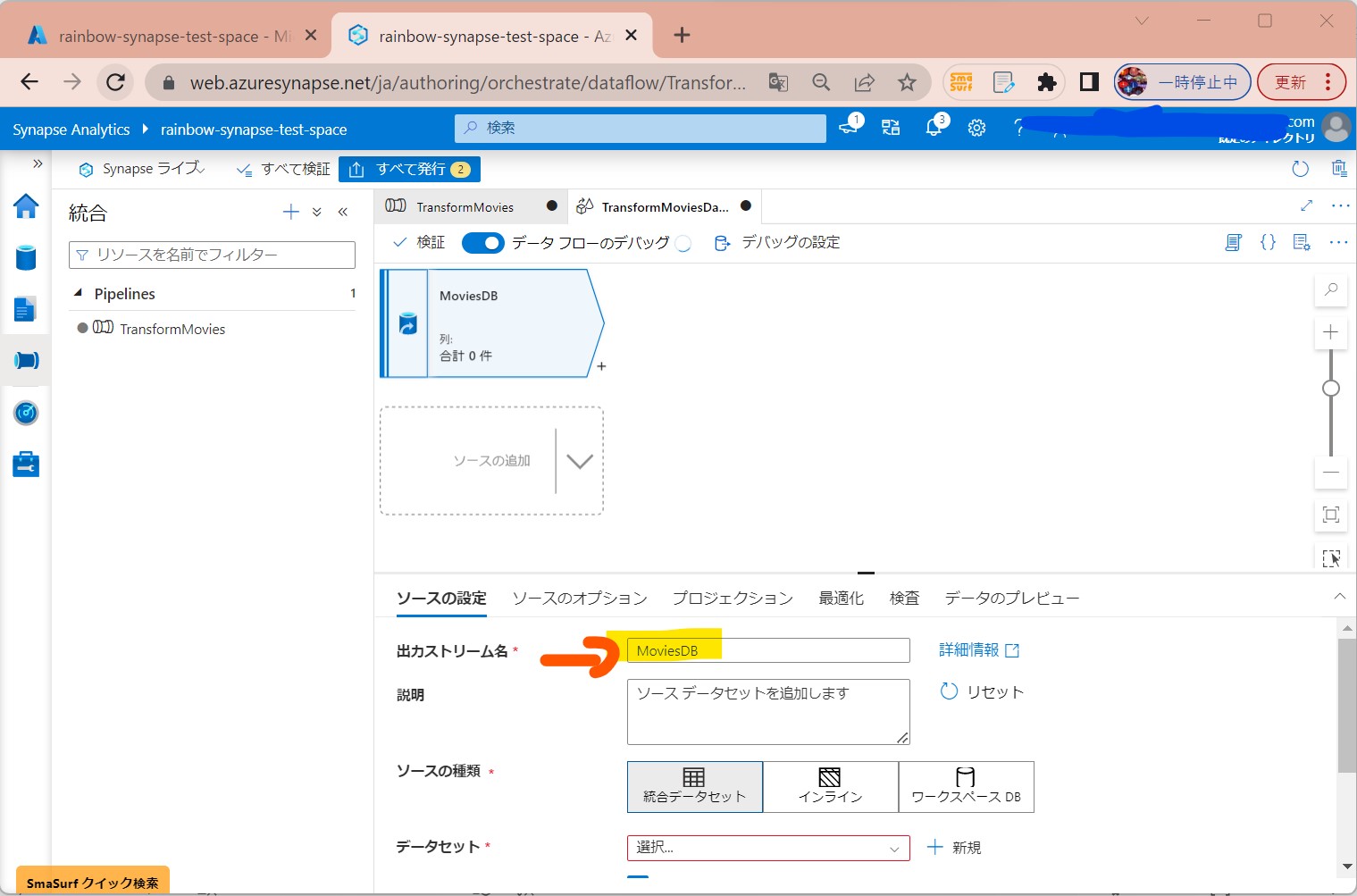Click the 検証 validate checkmark button
This screenshot has width=1357, height=896.
(419, 242)
